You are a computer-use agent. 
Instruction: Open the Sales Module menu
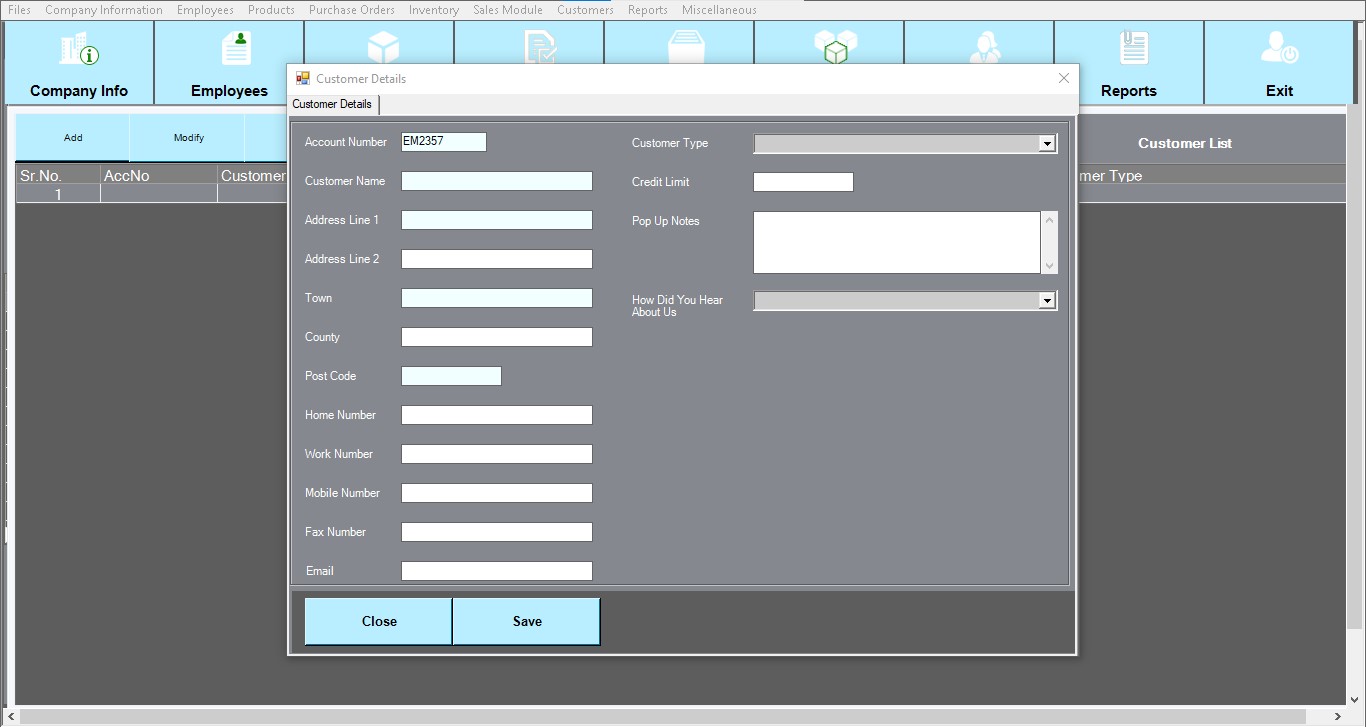(x=507, y=10)
